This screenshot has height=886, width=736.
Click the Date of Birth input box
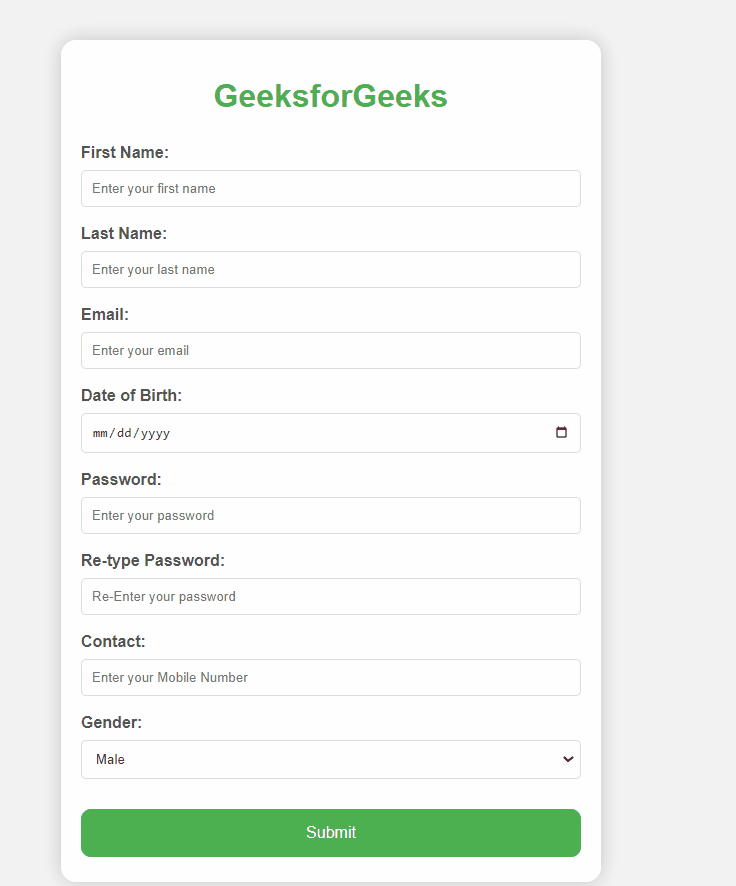click(x=300, y=433)
